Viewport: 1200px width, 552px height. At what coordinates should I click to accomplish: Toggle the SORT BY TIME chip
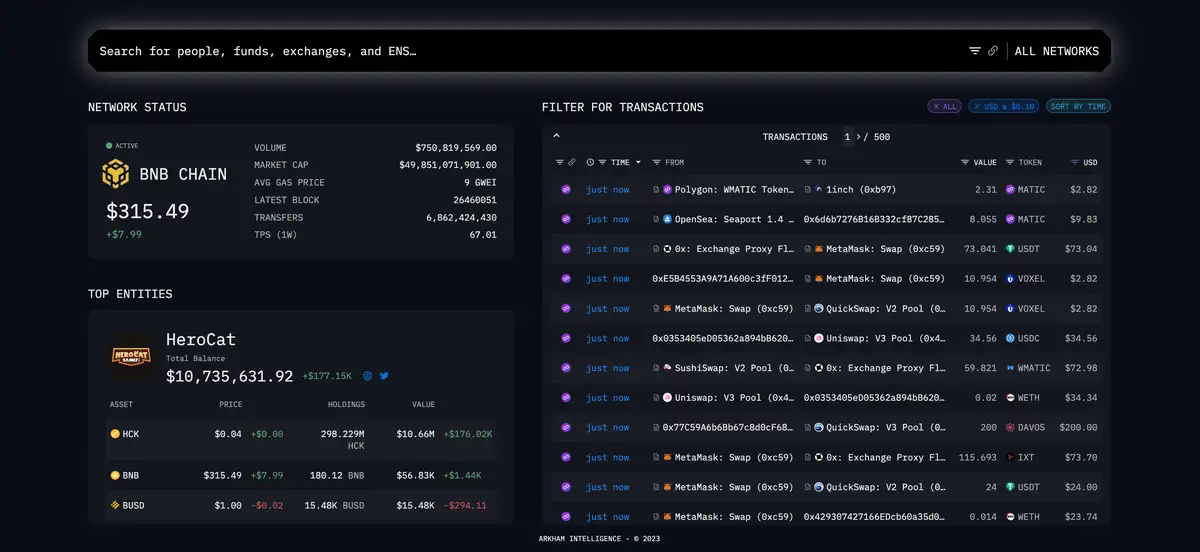[1078, 106]
